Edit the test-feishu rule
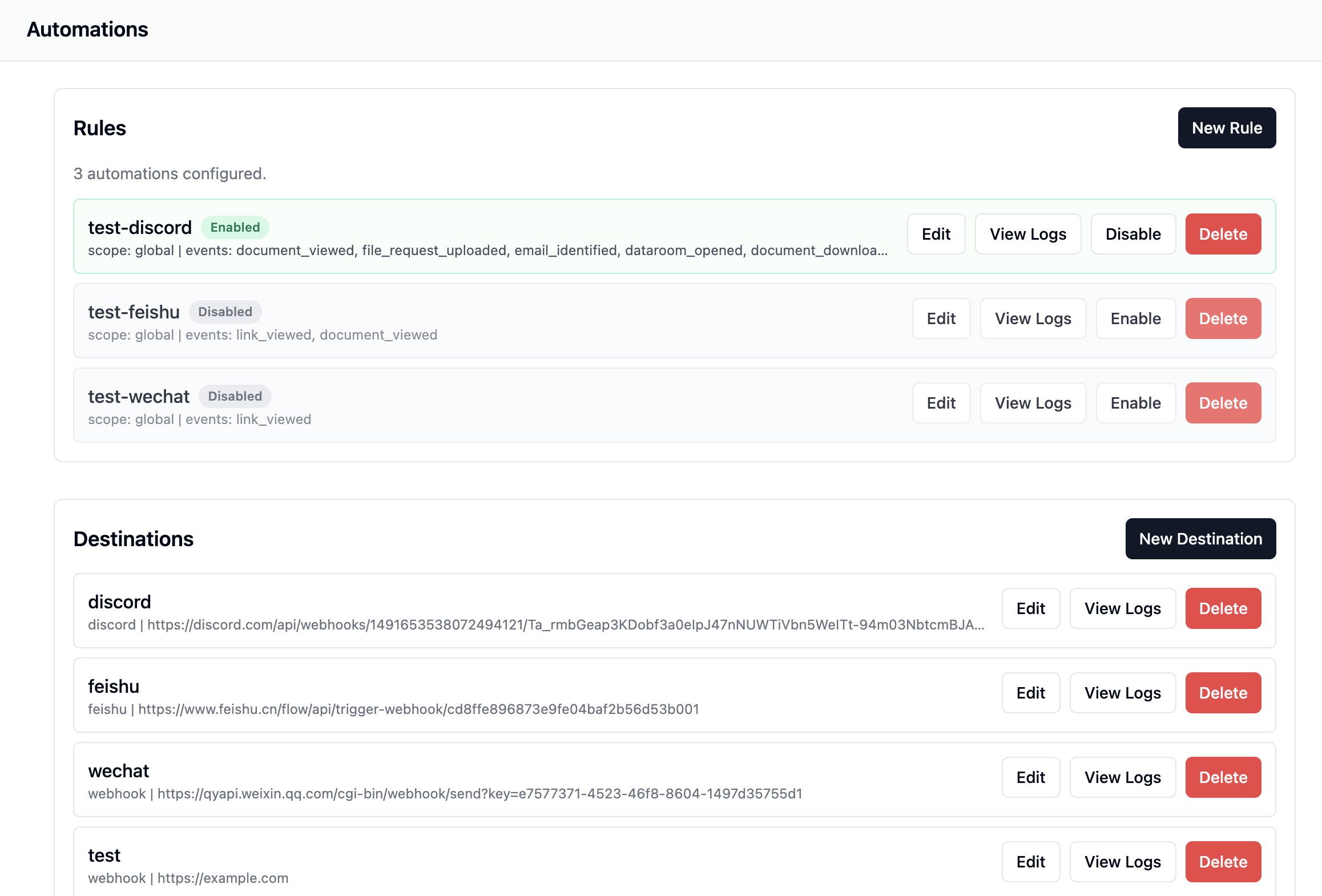Screen dimensions: 1322x896 point(941,318)
